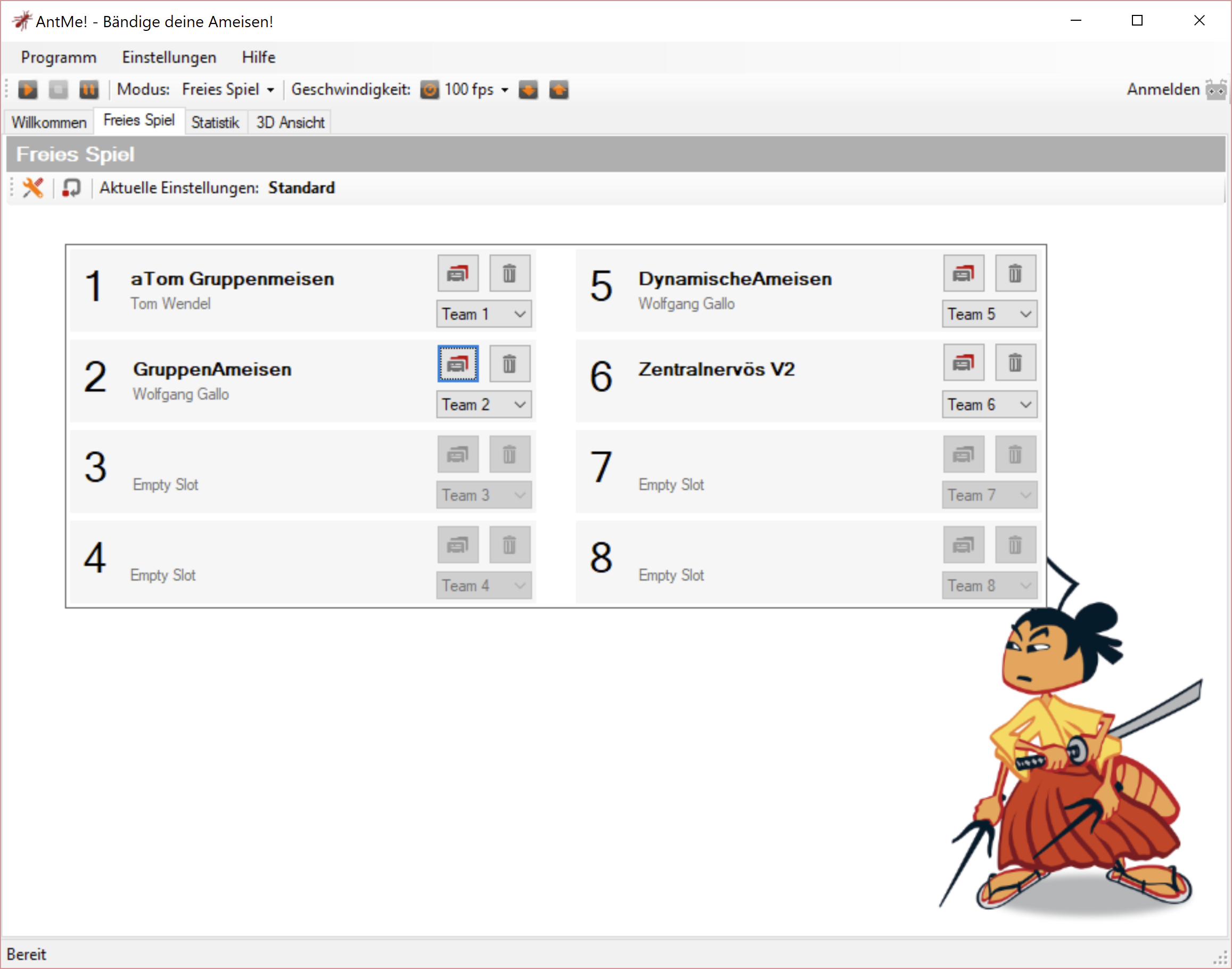Click Anmelden login button
Image resolution: width=1232 pixels, height=969 pixels.
[x=1163, y=89]
